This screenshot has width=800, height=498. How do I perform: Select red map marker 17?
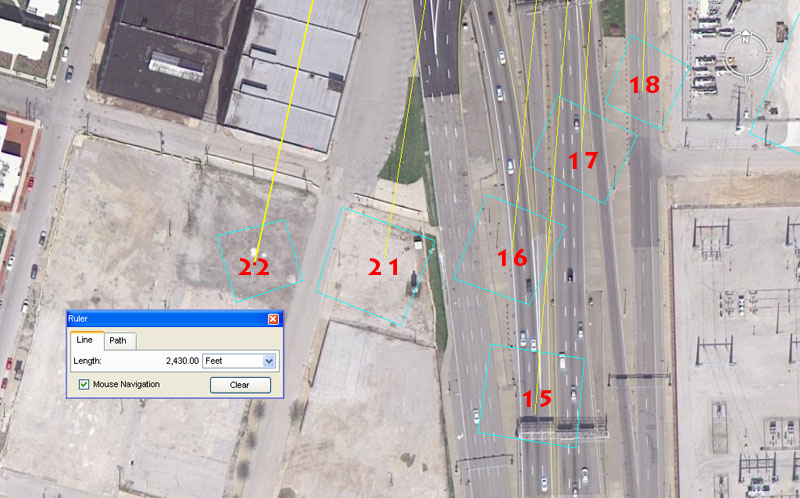pos(583,160)
